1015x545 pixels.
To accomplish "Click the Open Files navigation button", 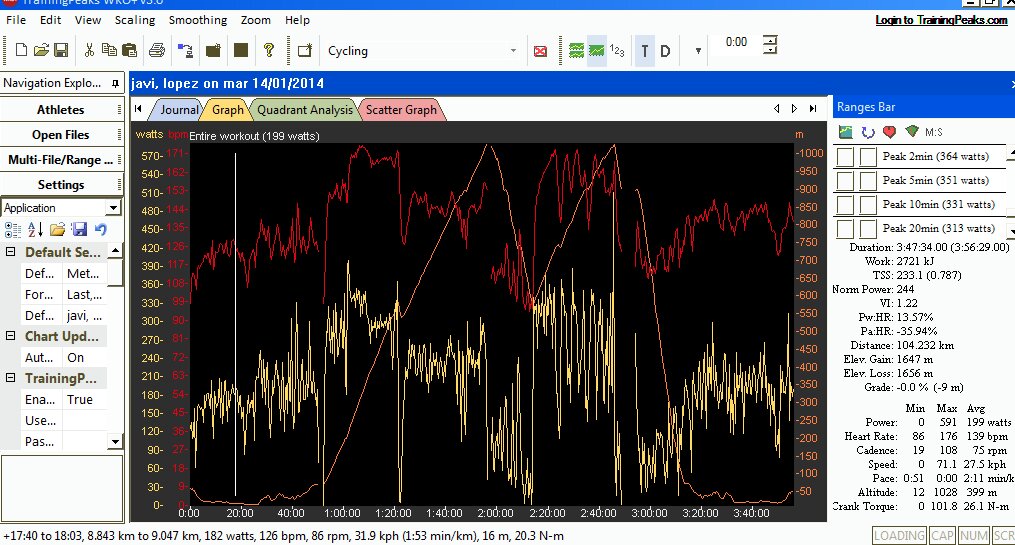I will (x=61, y=135).
